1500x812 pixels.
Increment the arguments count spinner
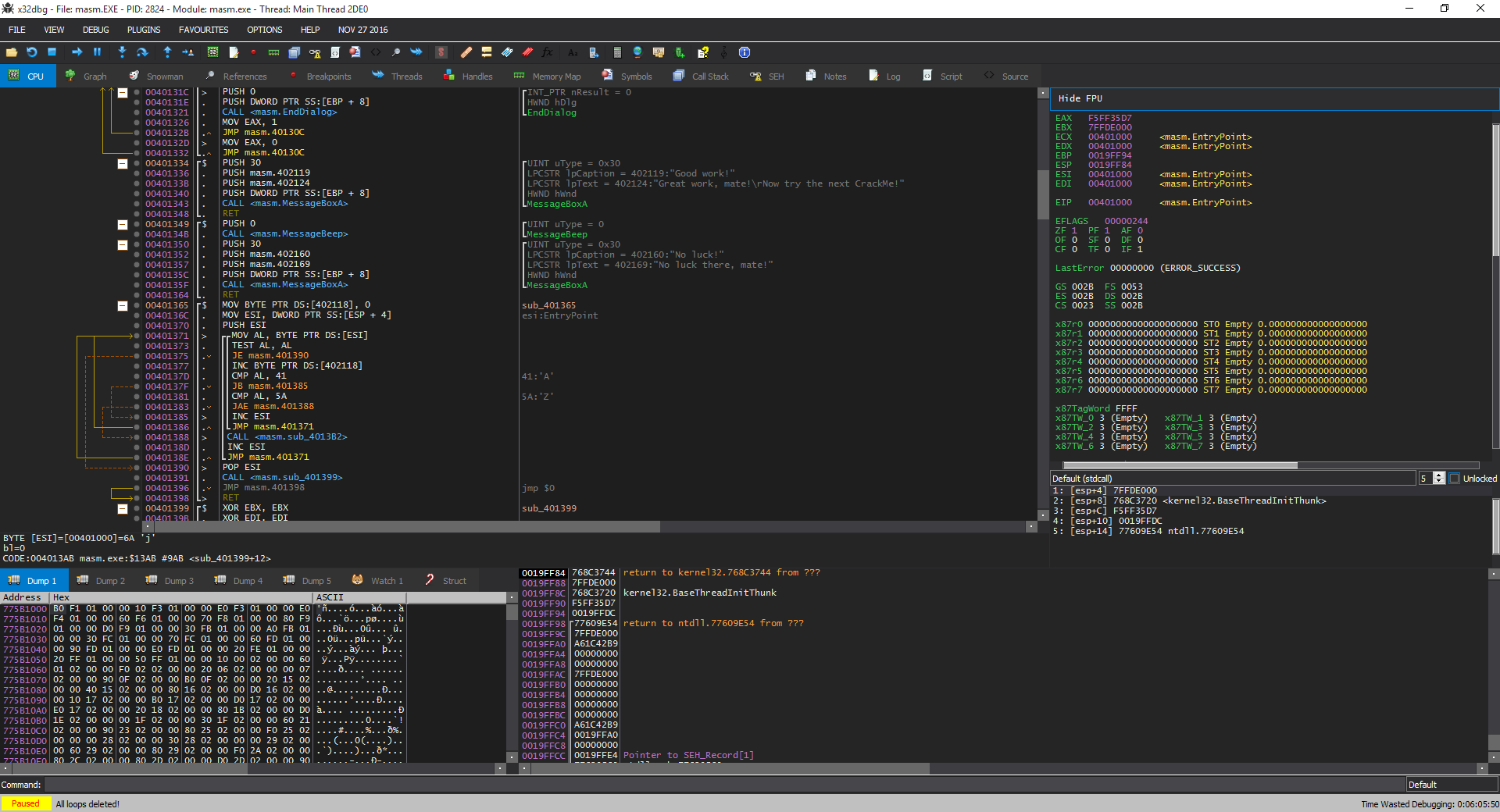[1440, 475]
